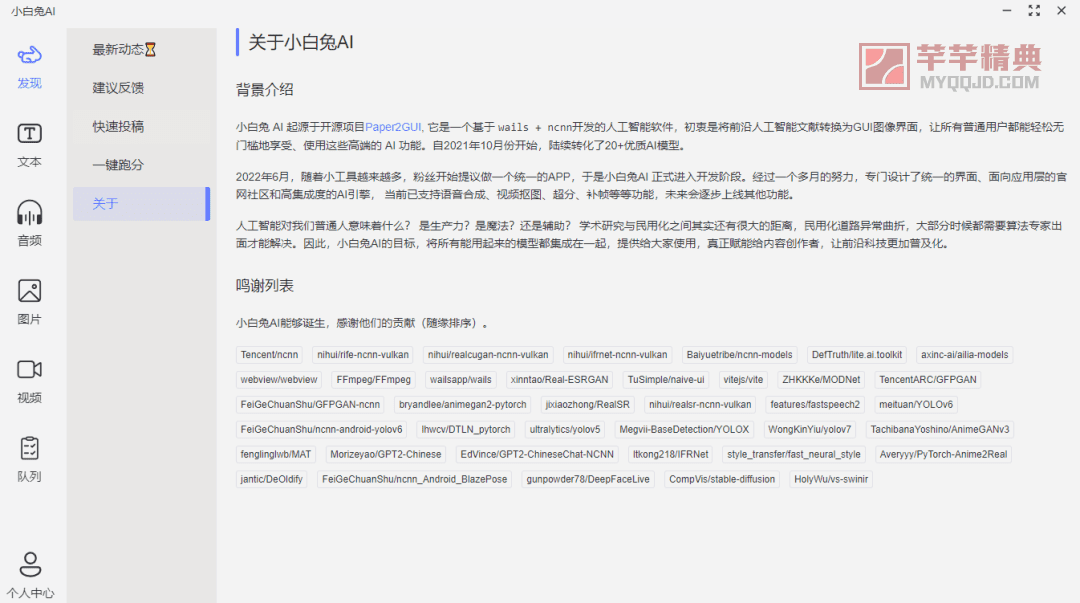Click the lhwcv/DTLN_pytorch tag
1080x603 pixels.
(466, 429)
